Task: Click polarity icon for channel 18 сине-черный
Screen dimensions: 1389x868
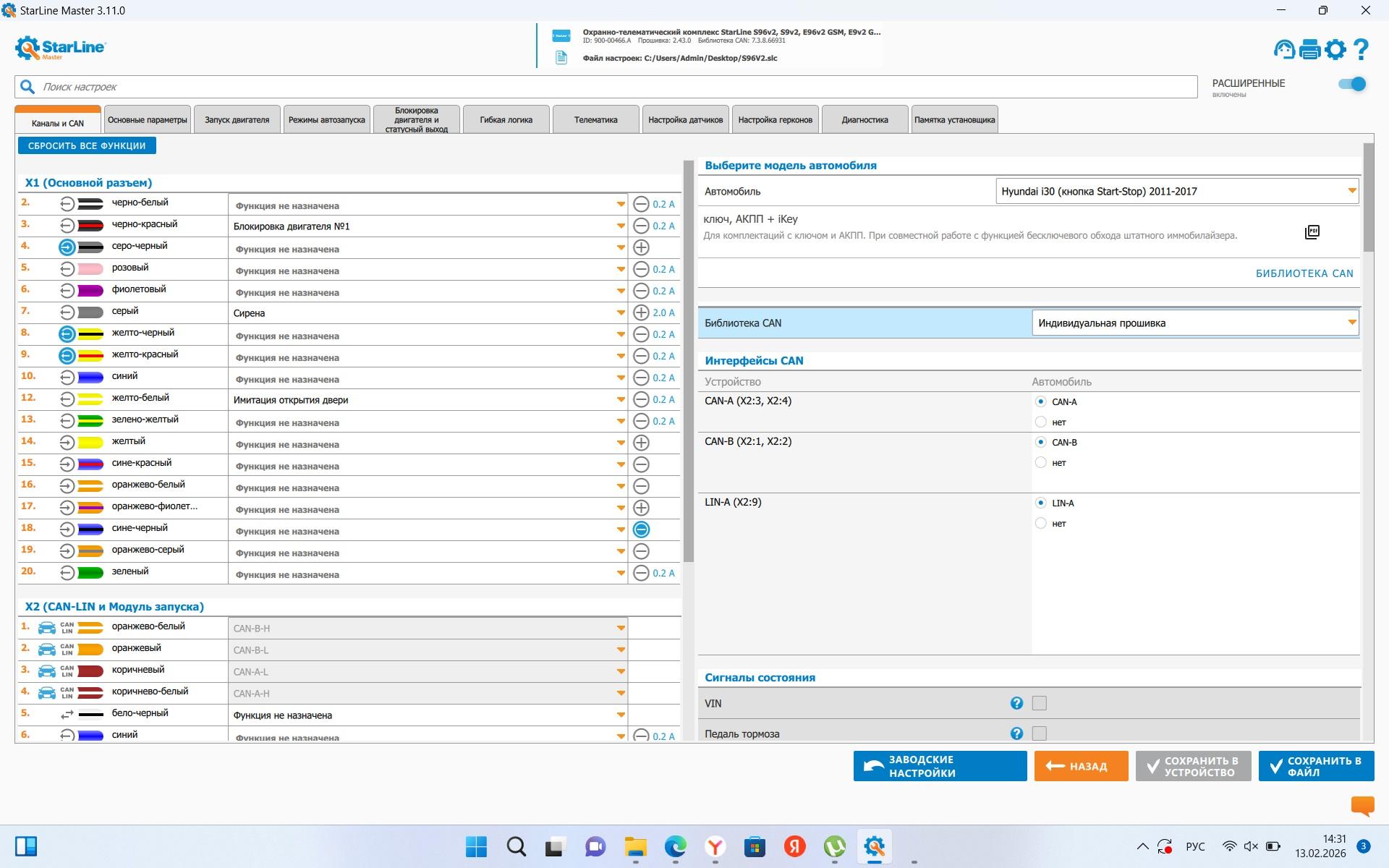Action: [641, 529]
